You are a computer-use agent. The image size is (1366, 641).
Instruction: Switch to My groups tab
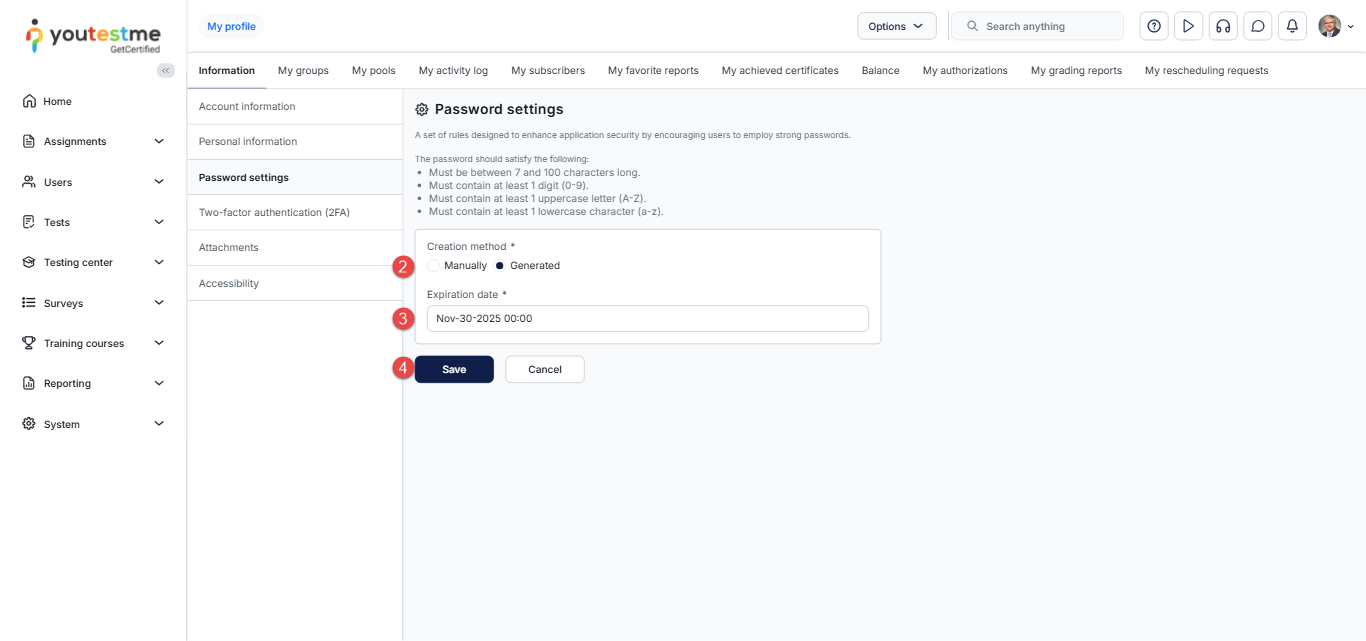[303, 71]
